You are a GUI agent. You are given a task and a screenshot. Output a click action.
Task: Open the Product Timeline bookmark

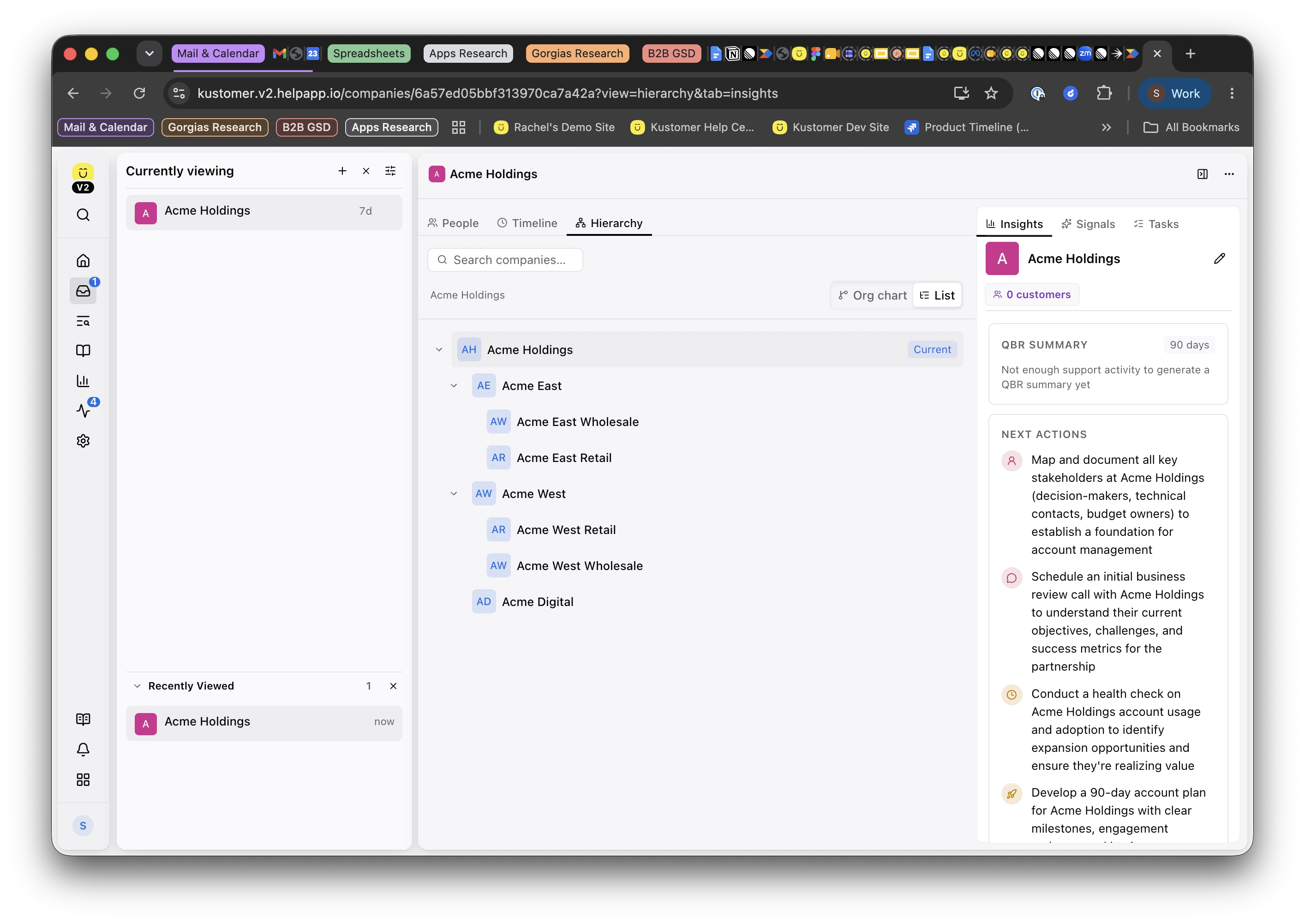(967, 127)
